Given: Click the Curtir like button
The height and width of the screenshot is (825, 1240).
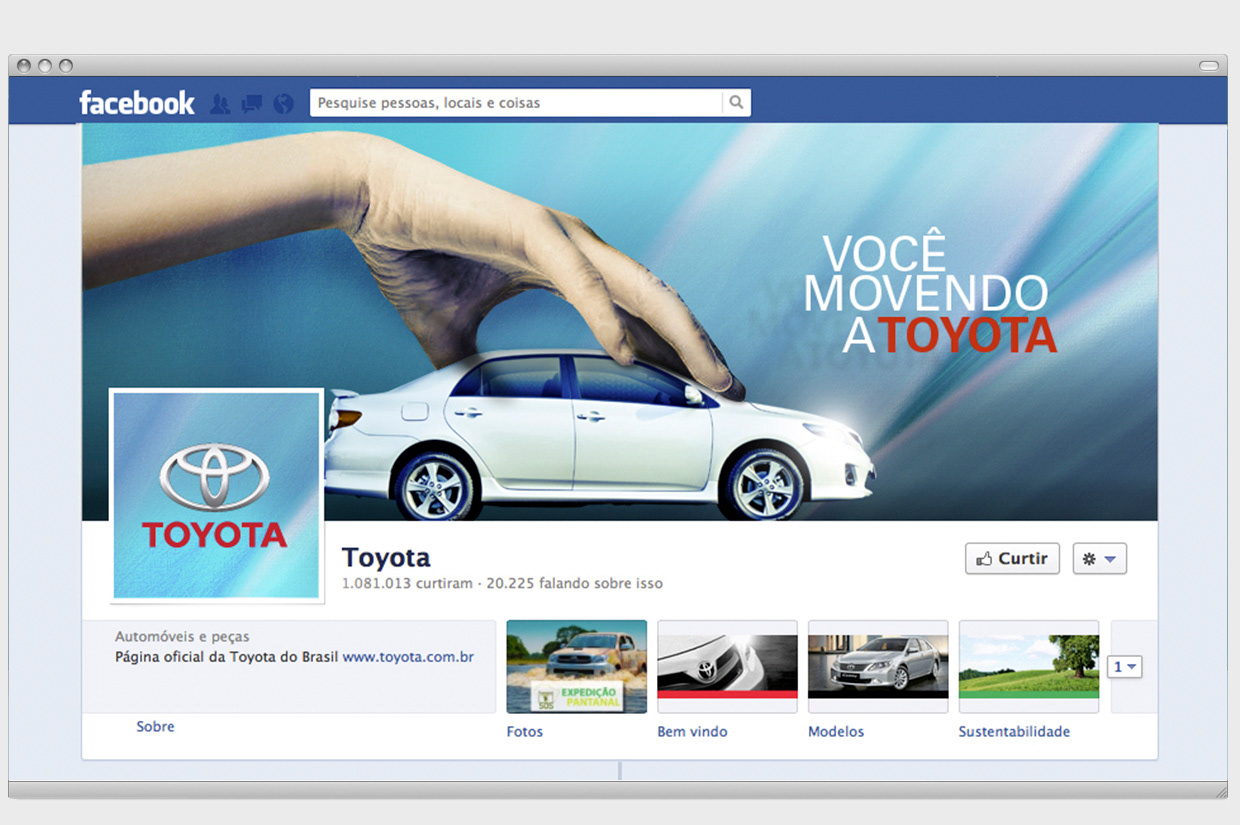Looking at the screenshot, I should (x=1012, y=558).
